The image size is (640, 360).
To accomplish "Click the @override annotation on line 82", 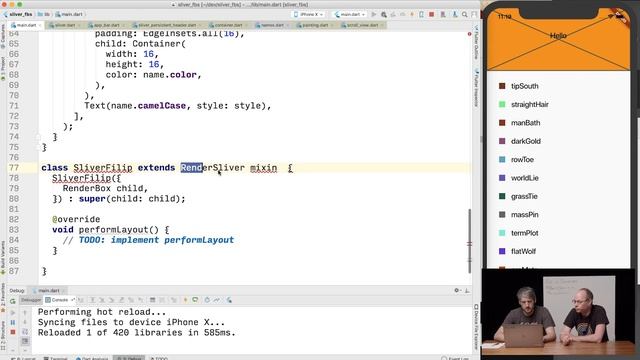I will 76,219.
